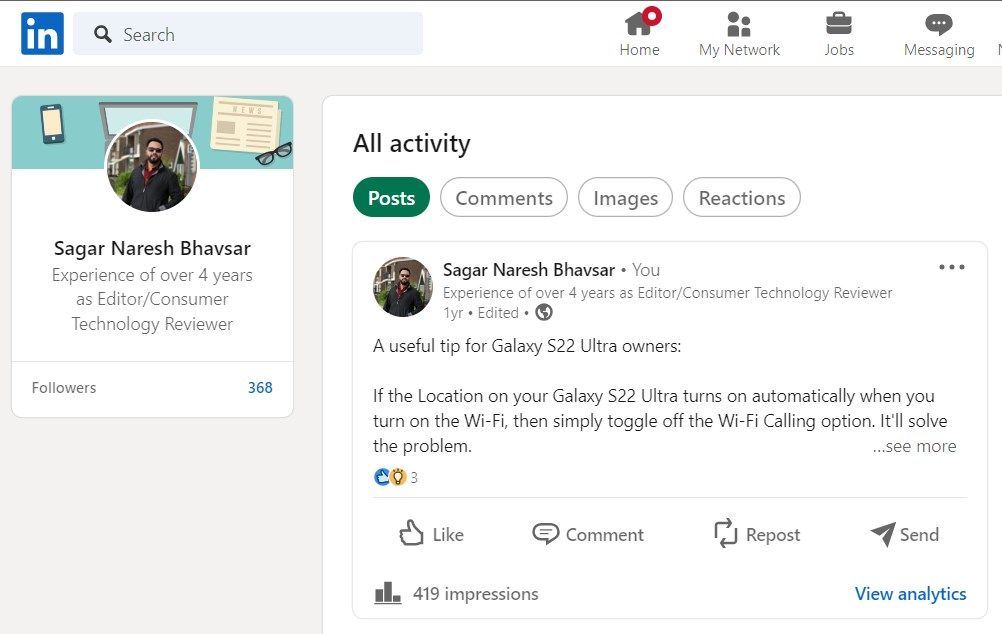This screenshot has width=1002, height=634.
Task: Select the Posts filter tab
Action: pyautogui.click(x=391, y=197)
